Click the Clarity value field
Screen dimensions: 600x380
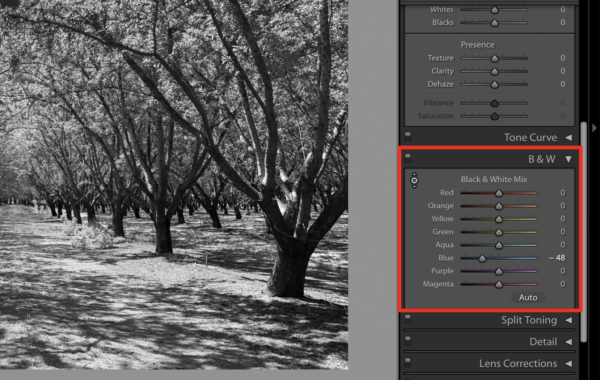pos(562,71)
